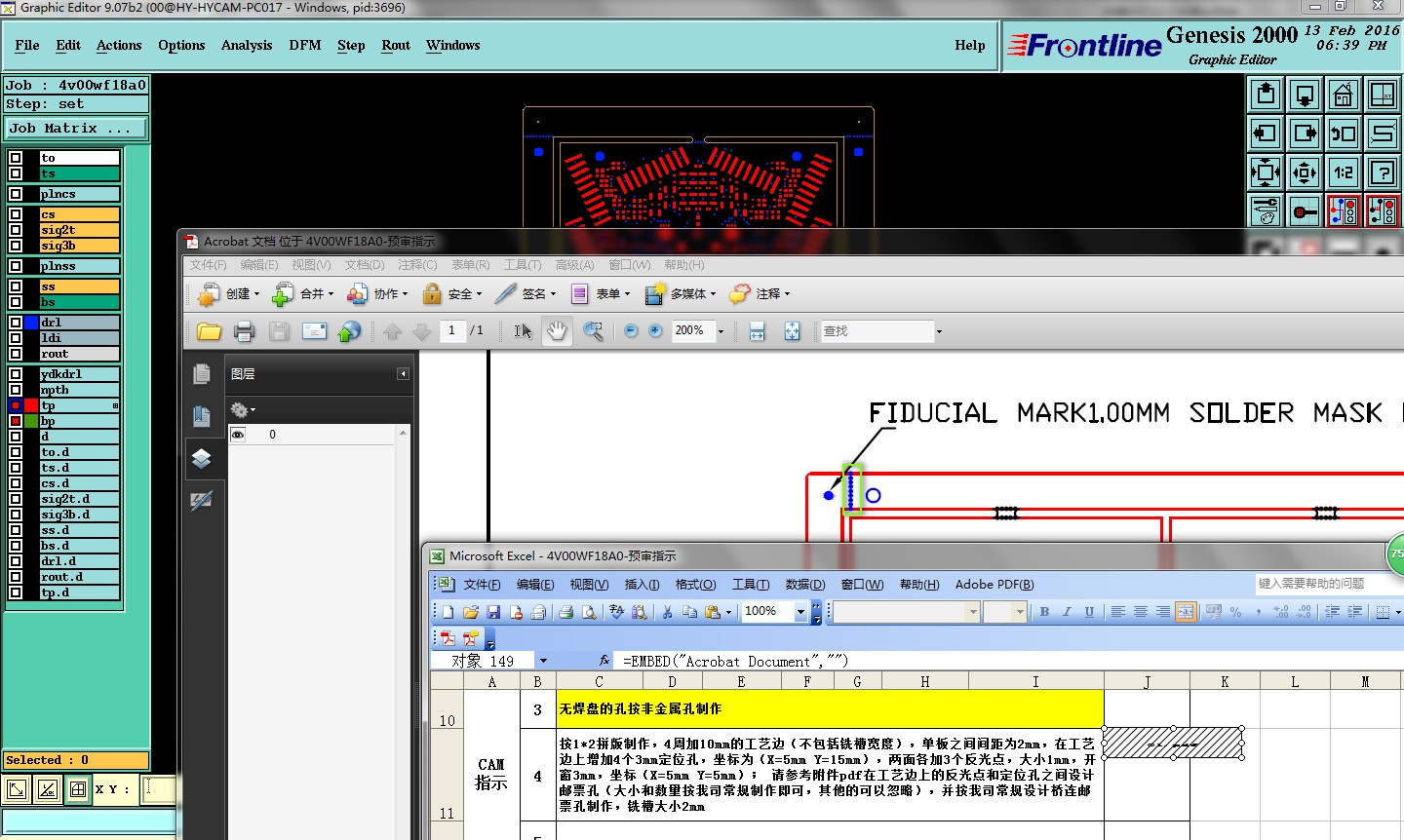Click the pan left icon in Genesis toolbar
This screenshot has width=1404, height=840.
click(1266, 134)
